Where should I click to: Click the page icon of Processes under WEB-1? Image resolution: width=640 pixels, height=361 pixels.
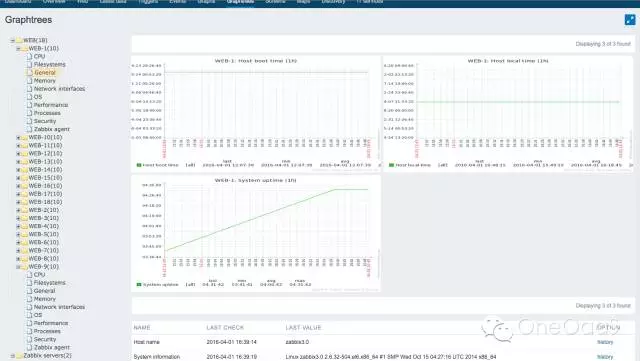[29, 113]
